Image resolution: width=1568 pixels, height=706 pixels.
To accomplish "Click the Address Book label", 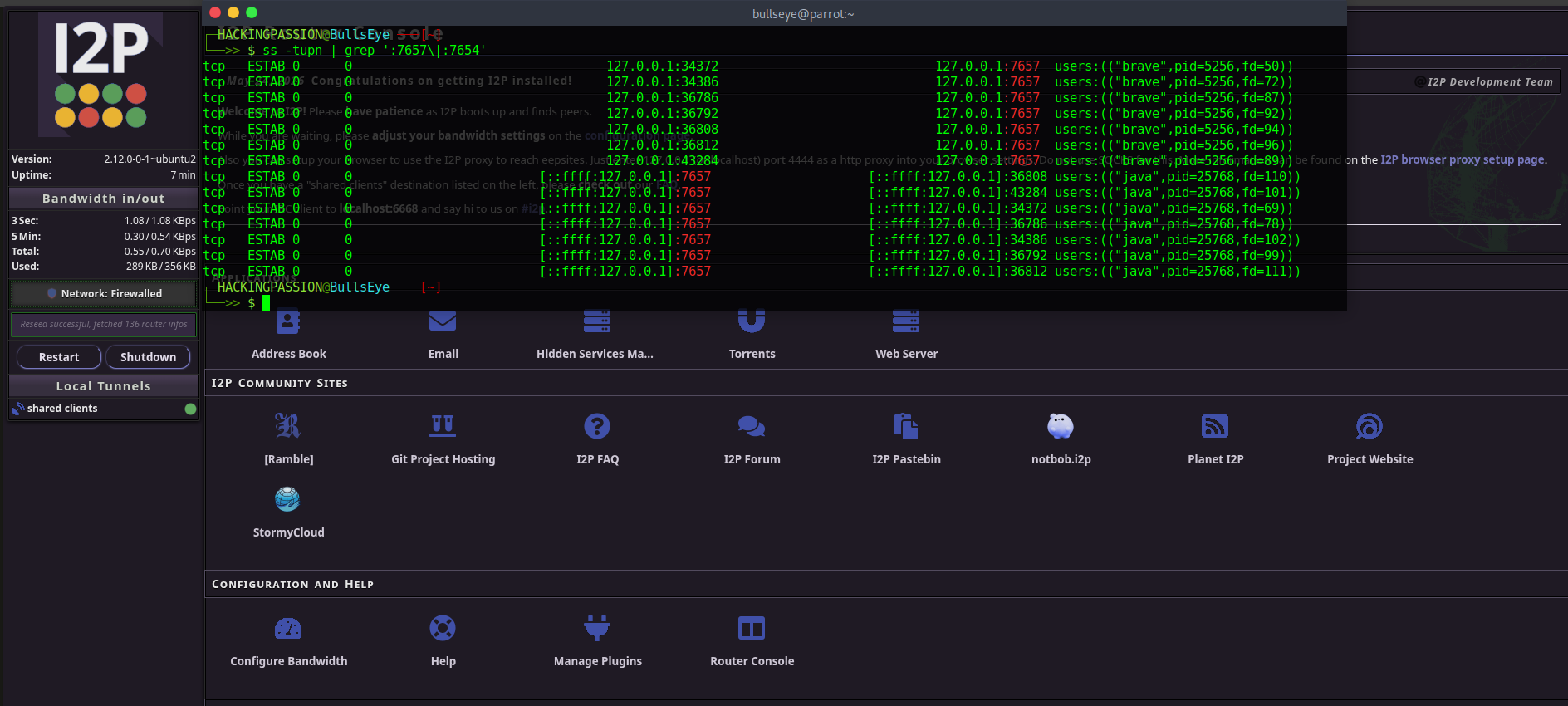I will (289, 354).
